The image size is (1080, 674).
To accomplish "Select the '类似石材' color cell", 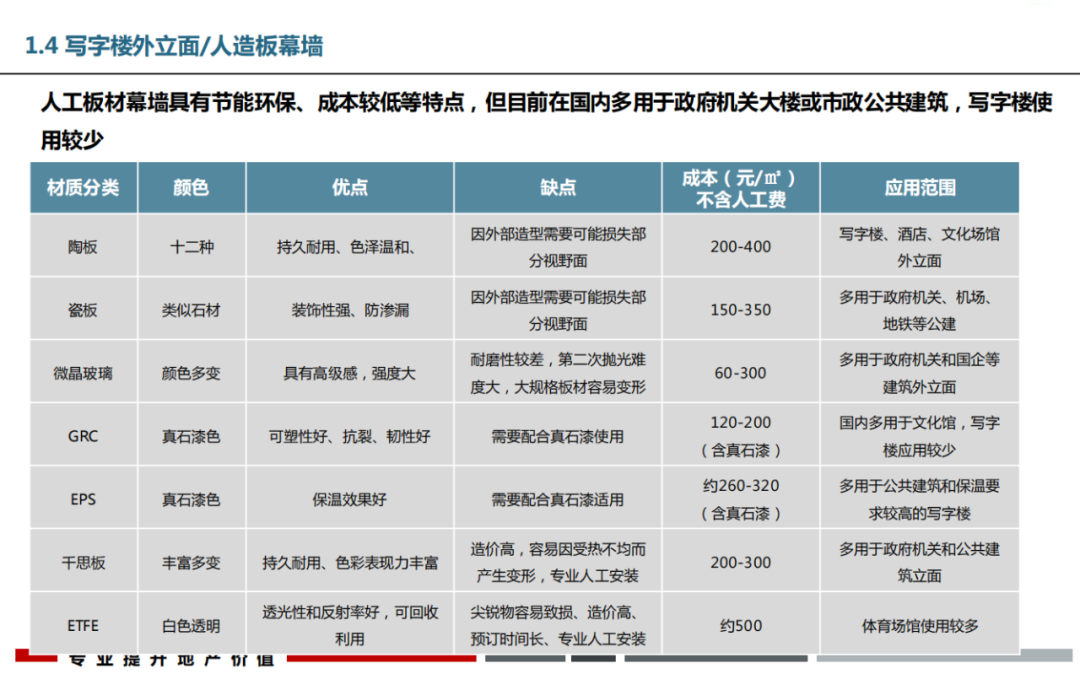I will [191, 309].
